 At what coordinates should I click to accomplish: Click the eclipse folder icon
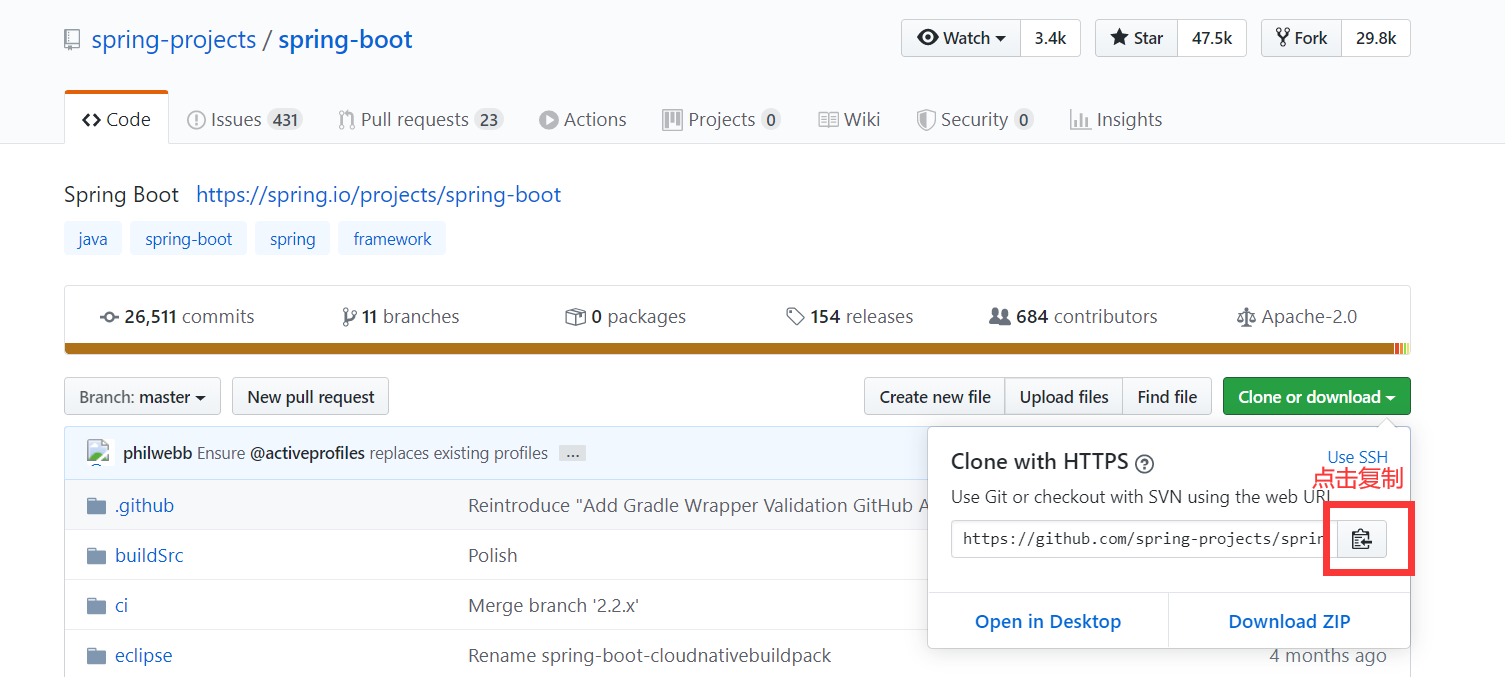pyautogui.click(x=96, y=656)
